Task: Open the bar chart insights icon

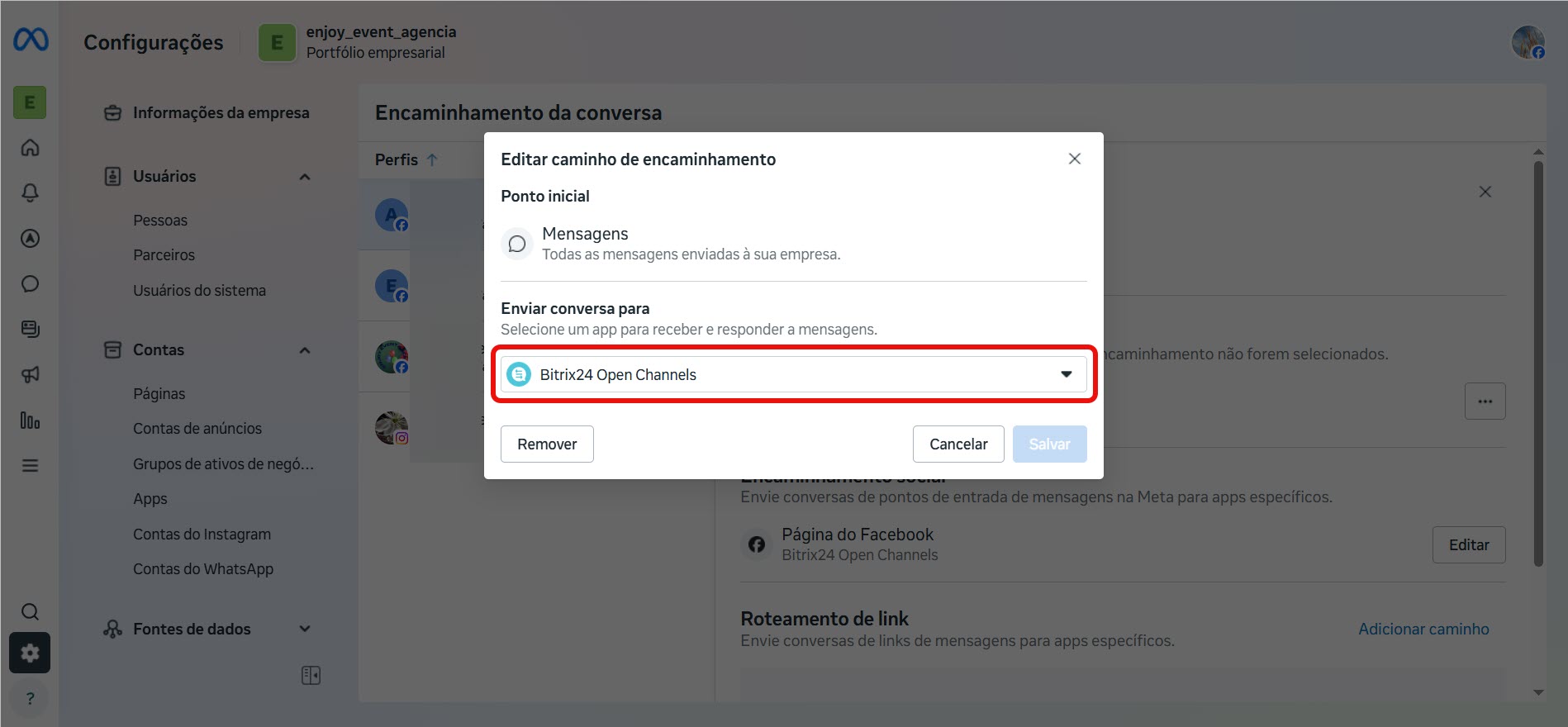Action: [30, 421]
